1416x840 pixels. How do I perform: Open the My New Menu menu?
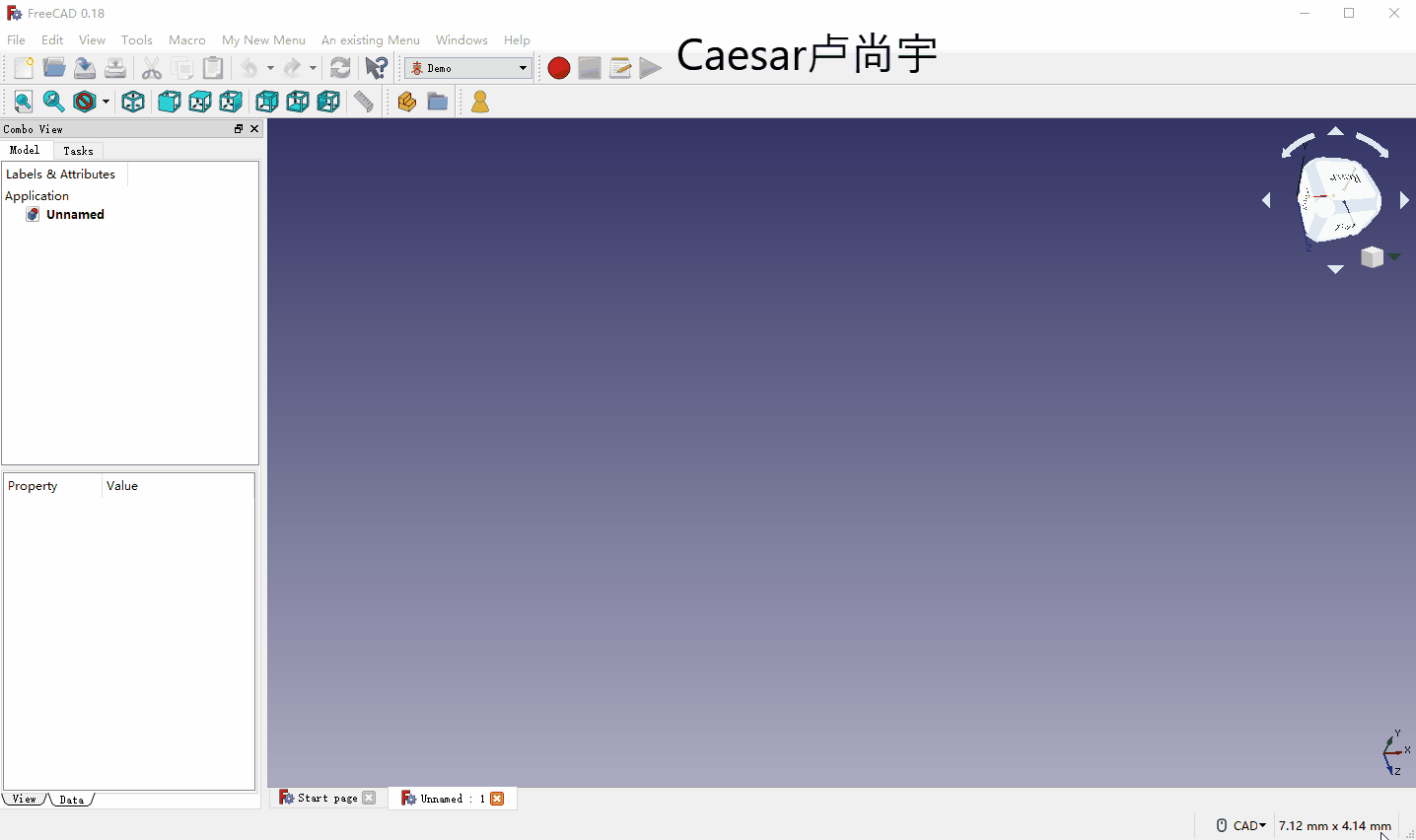[x=263, y=40]
